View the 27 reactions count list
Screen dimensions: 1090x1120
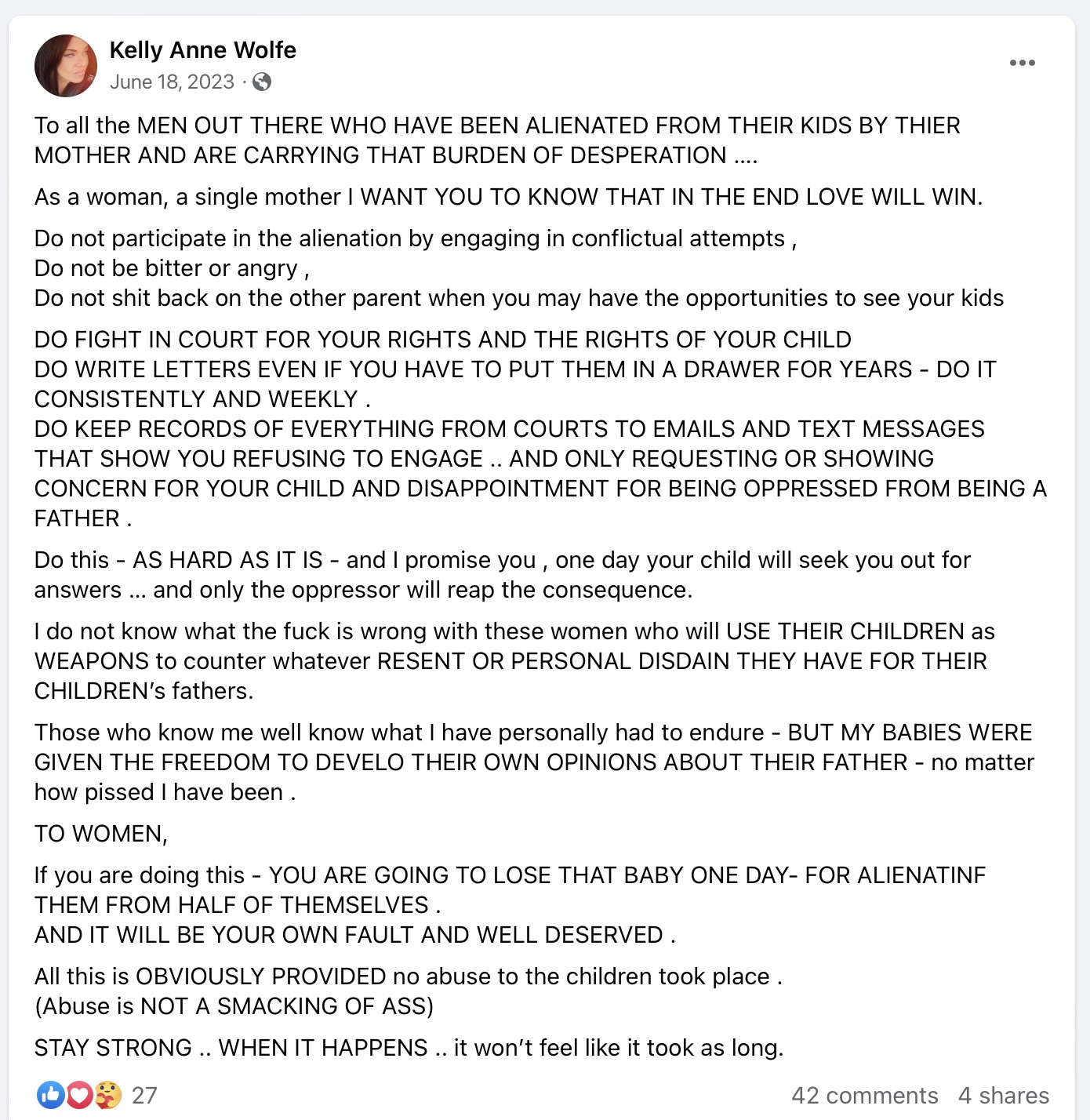(x=144, y=1095)
